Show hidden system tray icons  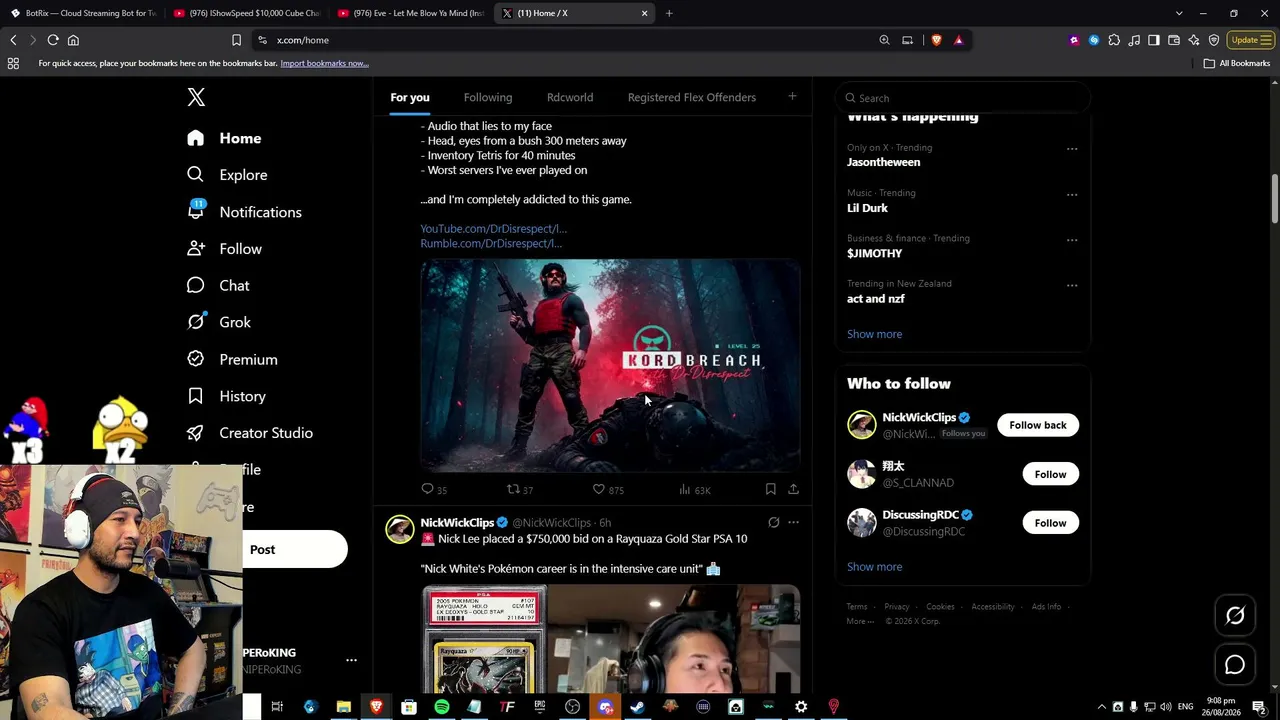coord(1102,707)
